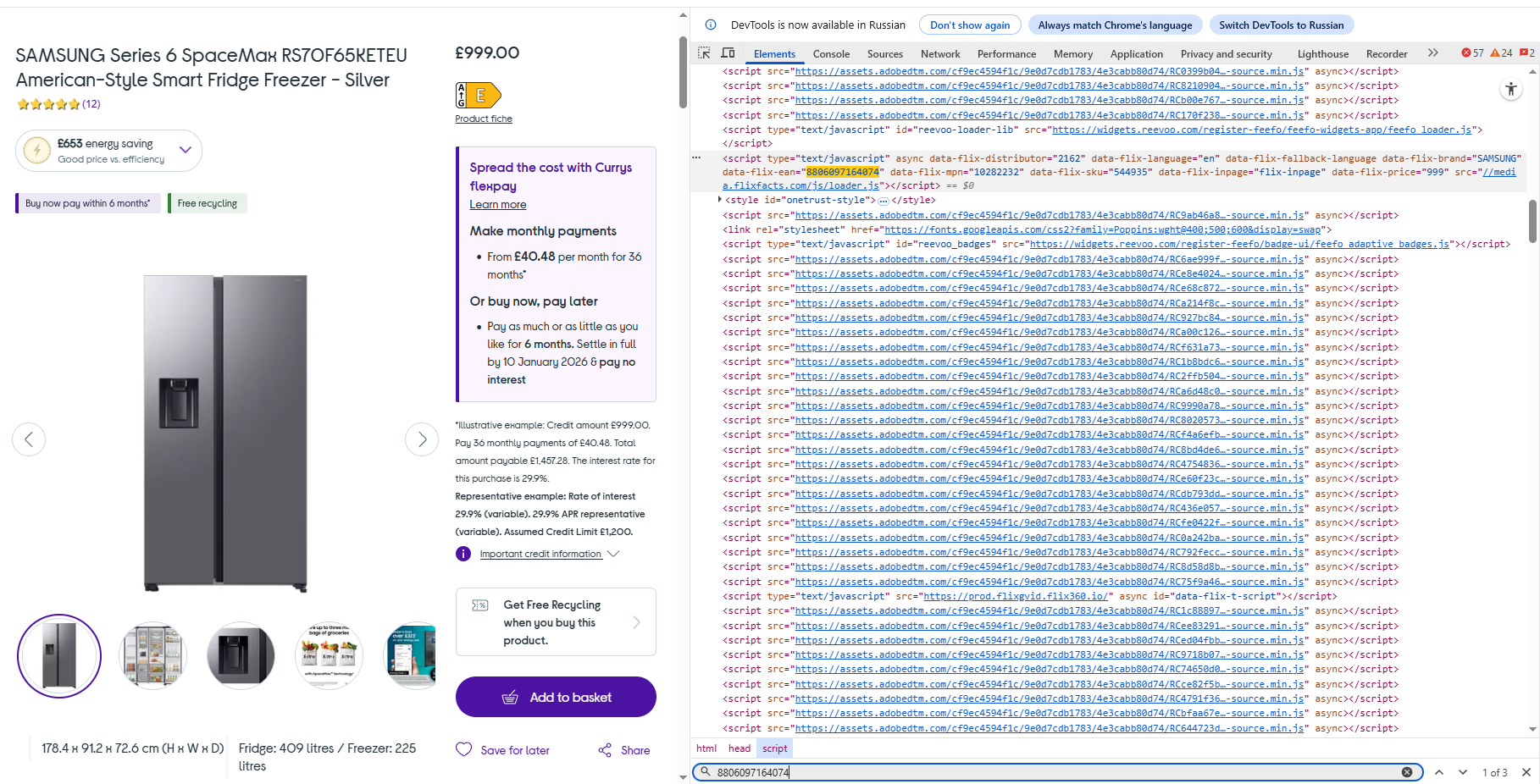Viewport: 1540px width, 784px height.
Task: Open the Product fiche link
Action: (484, 119)
